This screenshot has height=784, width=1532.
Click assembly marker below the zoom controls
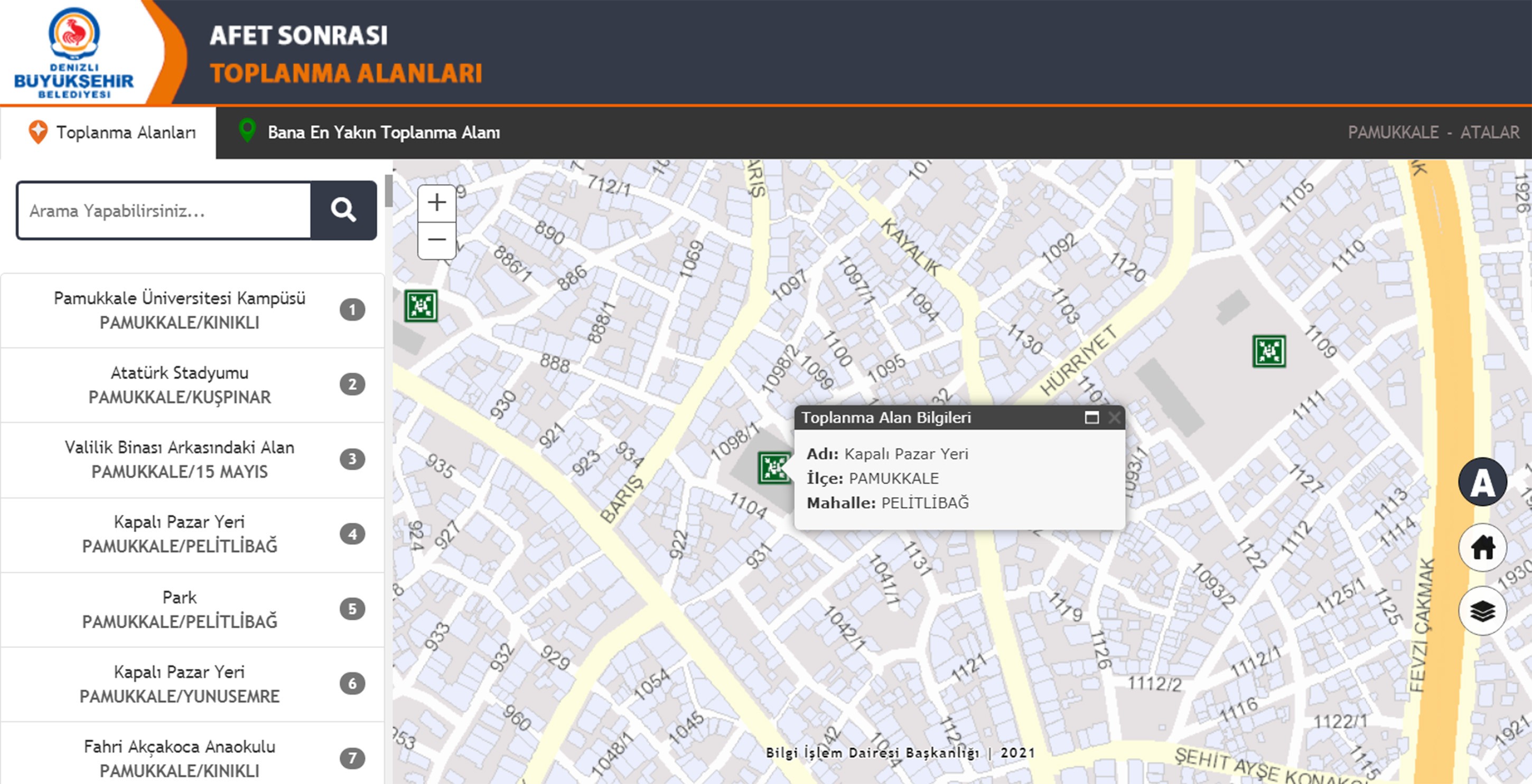pyautogui.click(x=421, y=306)
